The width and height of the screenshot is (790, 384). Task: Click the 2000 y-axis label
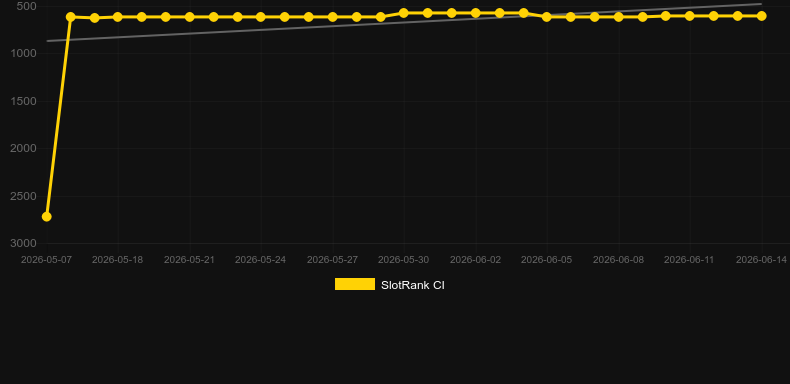pyautogui.click(x=23, y=148)
